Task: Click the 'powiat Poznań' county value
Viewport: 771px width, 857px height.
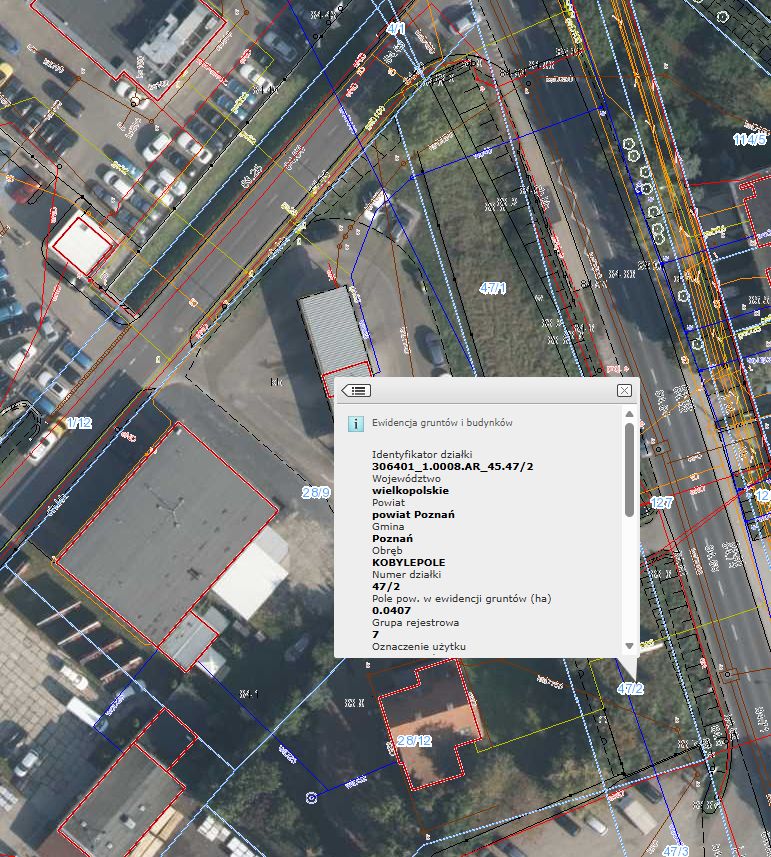Action: (413, 514)
